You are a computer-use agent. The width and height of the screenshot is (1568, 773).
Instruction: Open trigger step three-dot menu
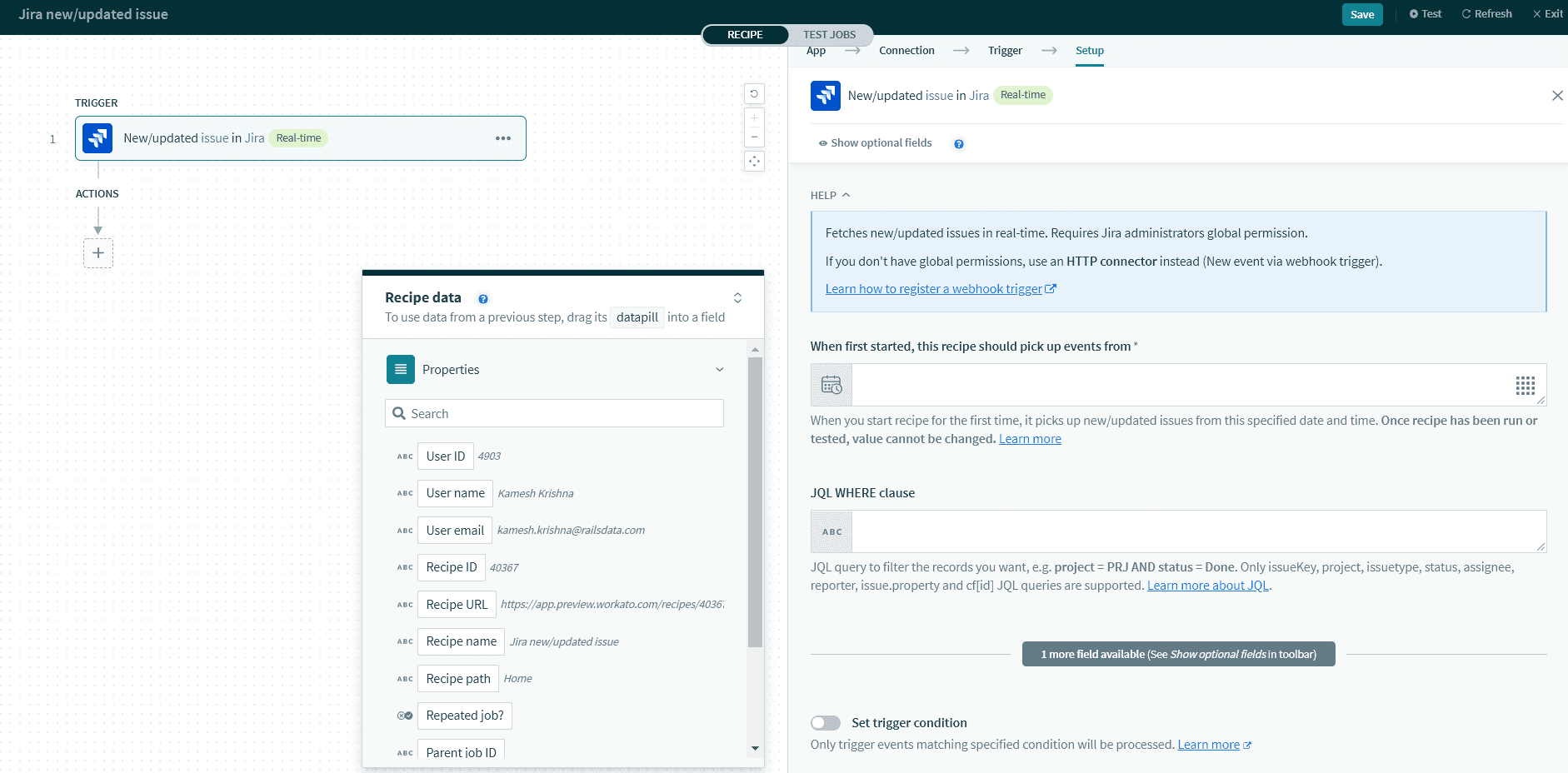(502, 138)
